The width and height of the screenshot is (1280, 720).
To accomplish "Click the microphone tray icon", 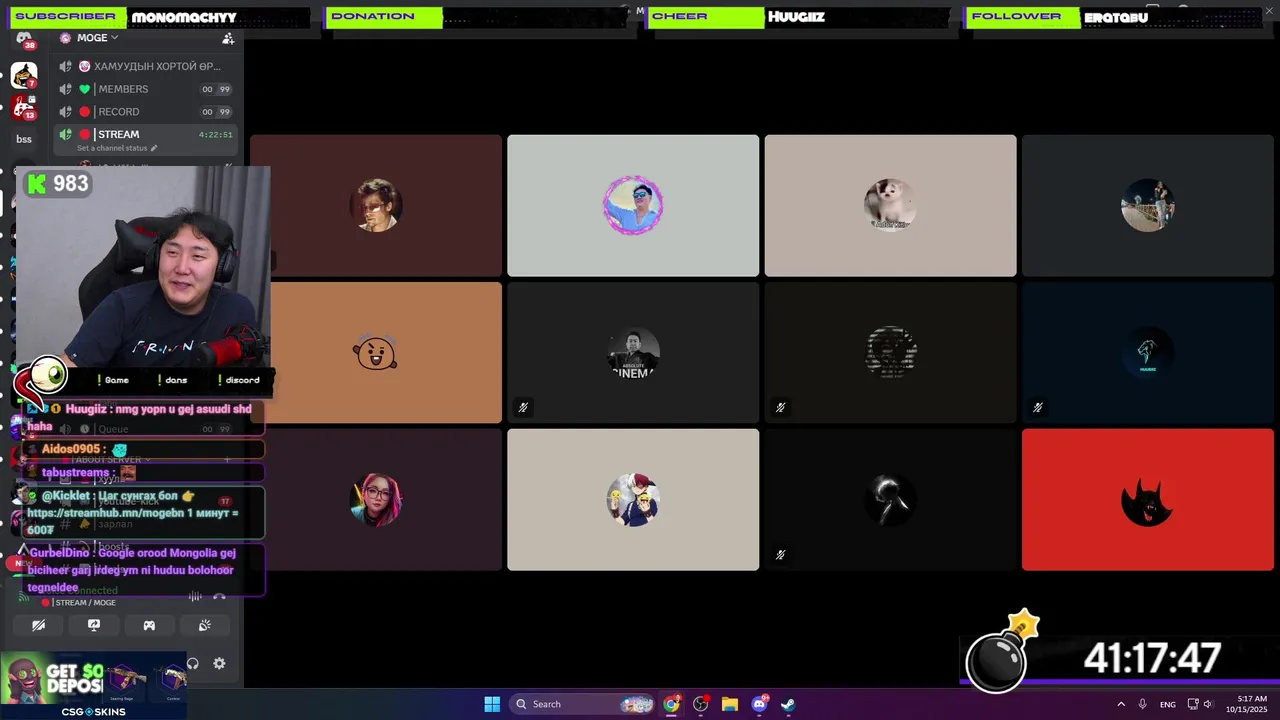I will click(x=1142, y=704).
